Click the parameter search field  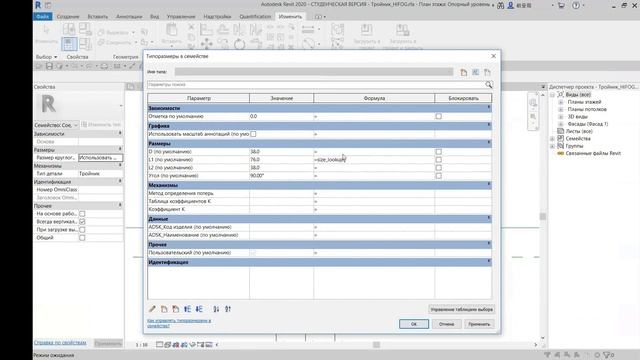(316, 84)
